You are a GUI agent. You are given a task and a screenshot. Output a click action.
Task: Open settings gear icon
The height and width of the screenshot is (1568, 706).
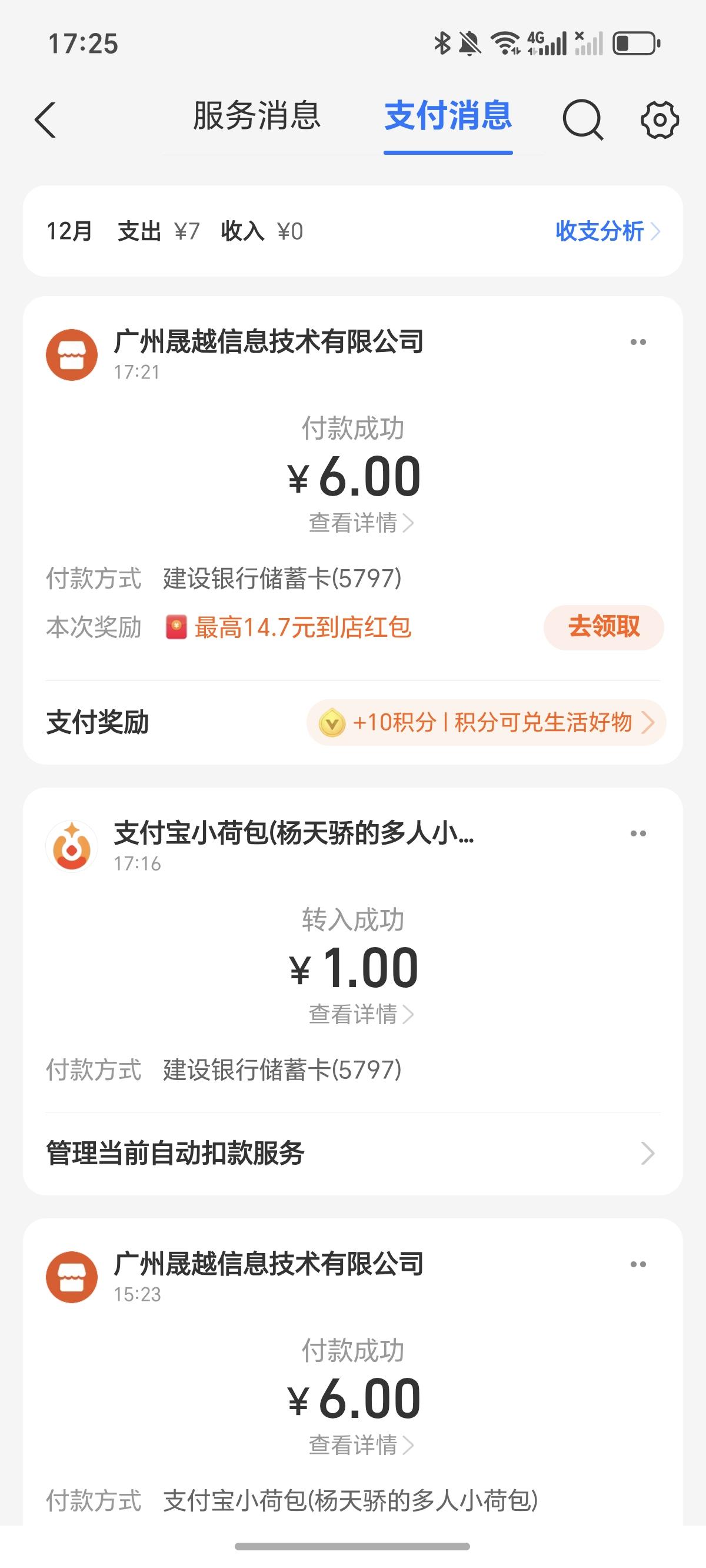coord(659,119)
